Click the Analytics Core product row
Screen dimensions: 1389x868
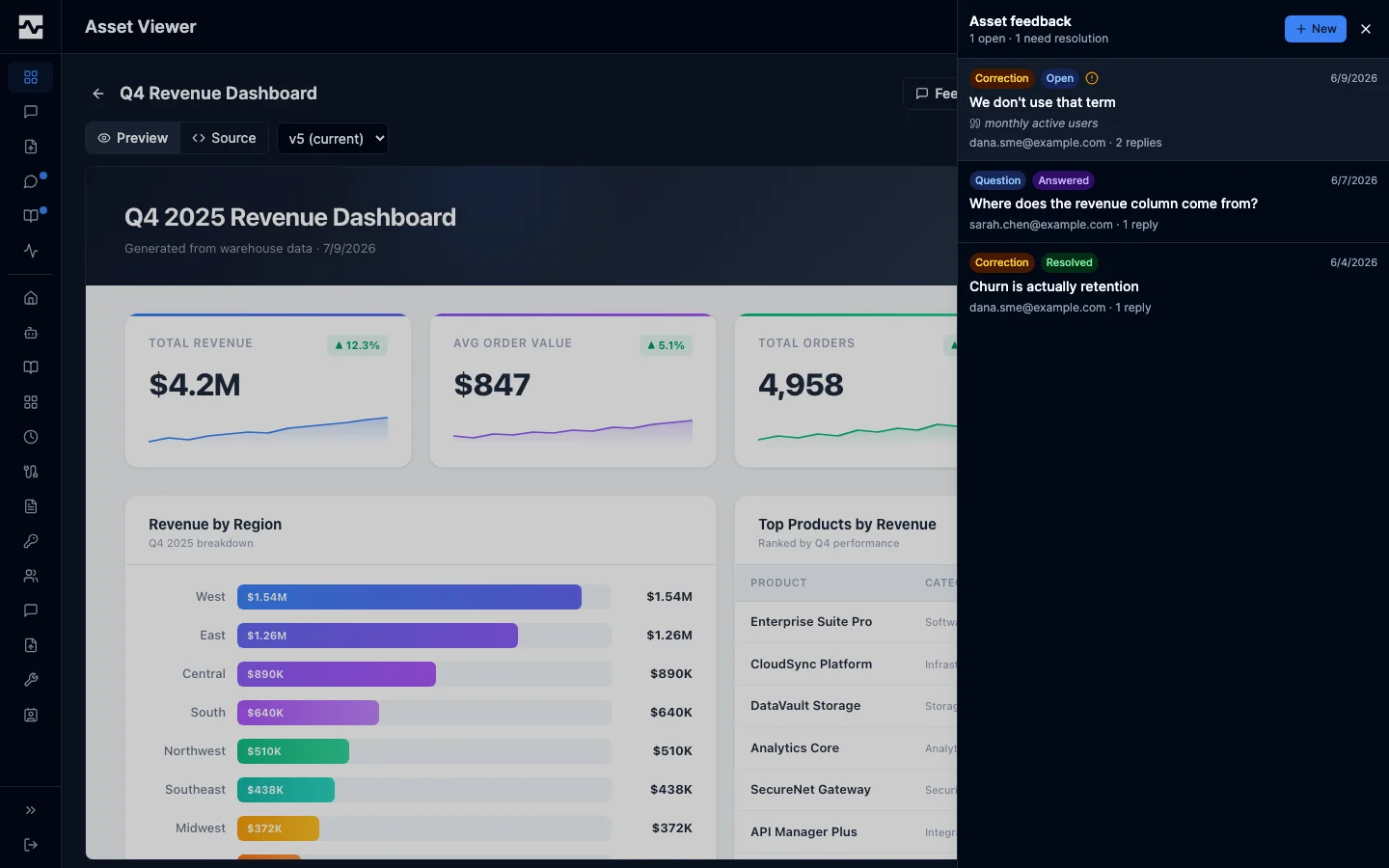pos(846,748)
